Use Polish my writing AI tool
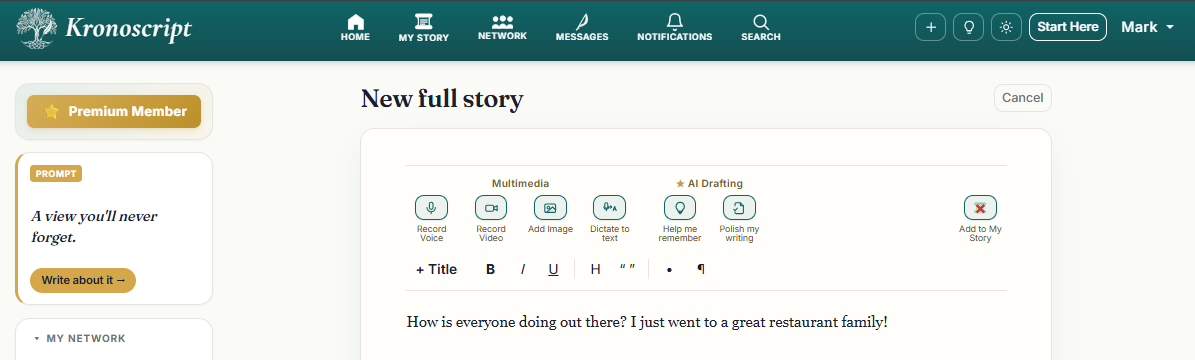The height and width of the screenshot is (360, 1195). coord(739,207)
